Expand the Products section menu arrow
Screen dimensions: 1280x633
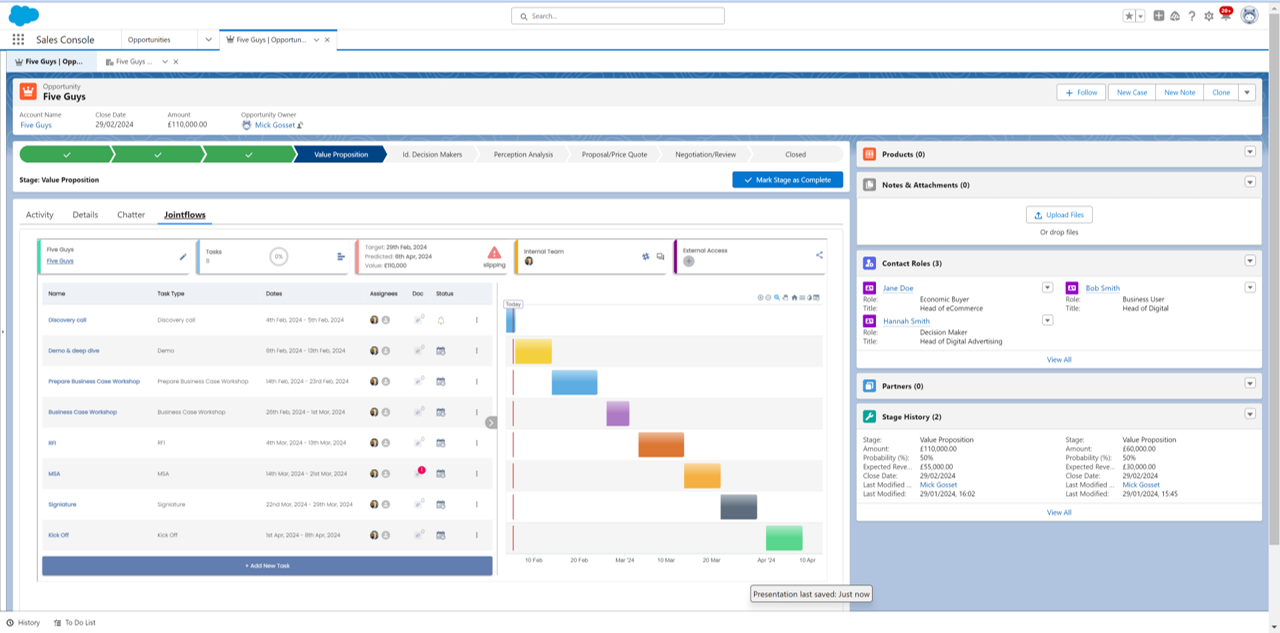point(1249,152)
